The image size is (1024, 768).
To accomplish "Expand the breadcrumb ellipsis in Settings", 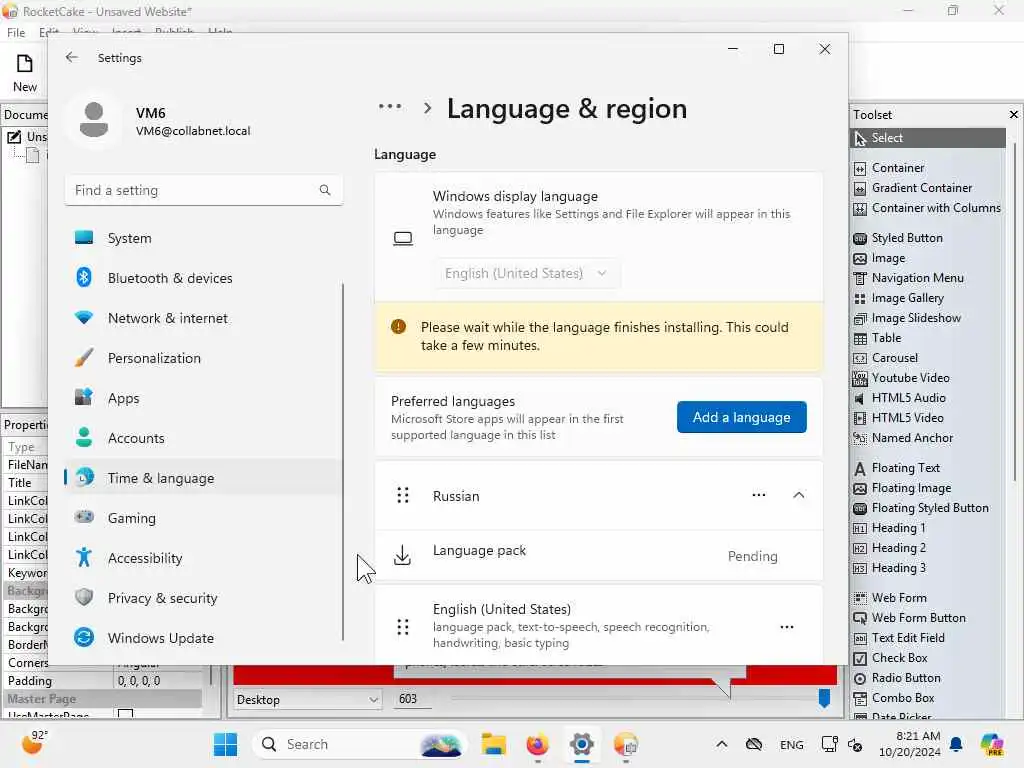I will tap(390, 107).
